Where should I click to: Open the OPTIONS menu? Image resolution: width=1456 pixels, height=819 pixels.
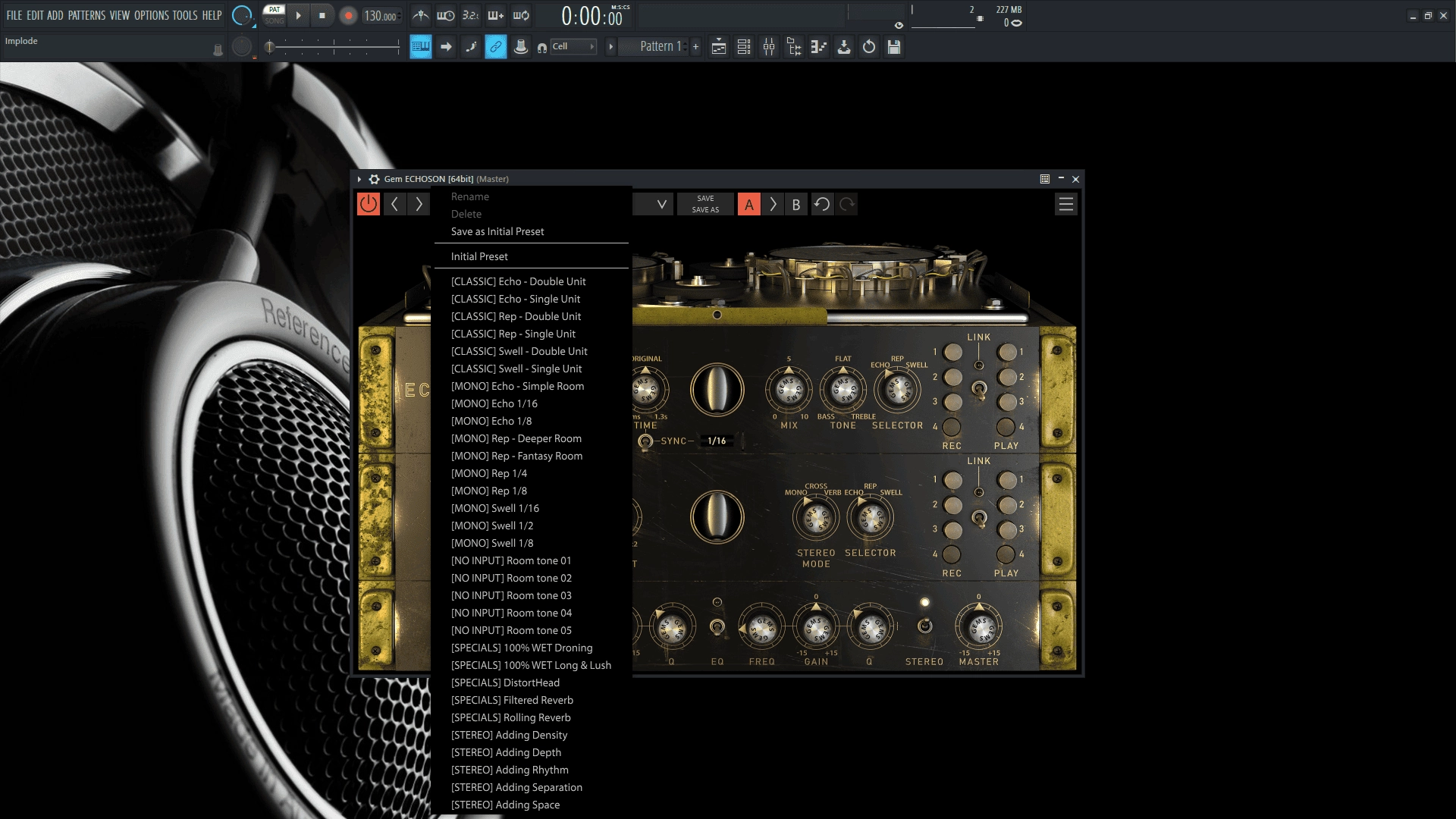[x=152, y=15]
